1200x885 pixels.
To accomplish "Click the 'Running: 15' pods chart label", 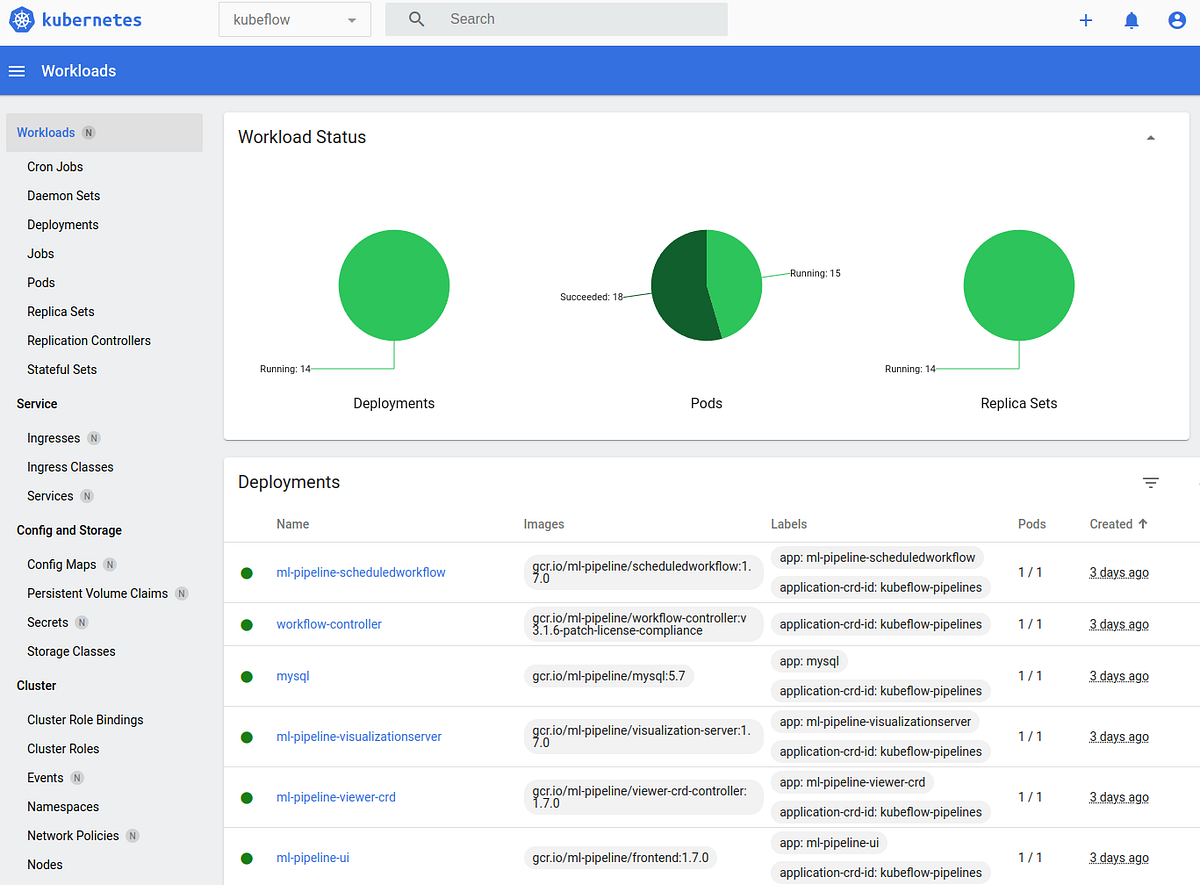I will 815,273.
